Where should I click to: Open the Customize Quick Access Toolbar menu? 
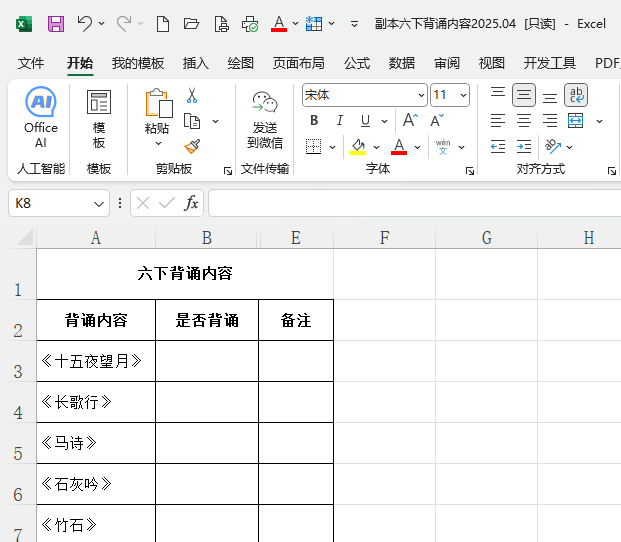[x=354, y=24]
